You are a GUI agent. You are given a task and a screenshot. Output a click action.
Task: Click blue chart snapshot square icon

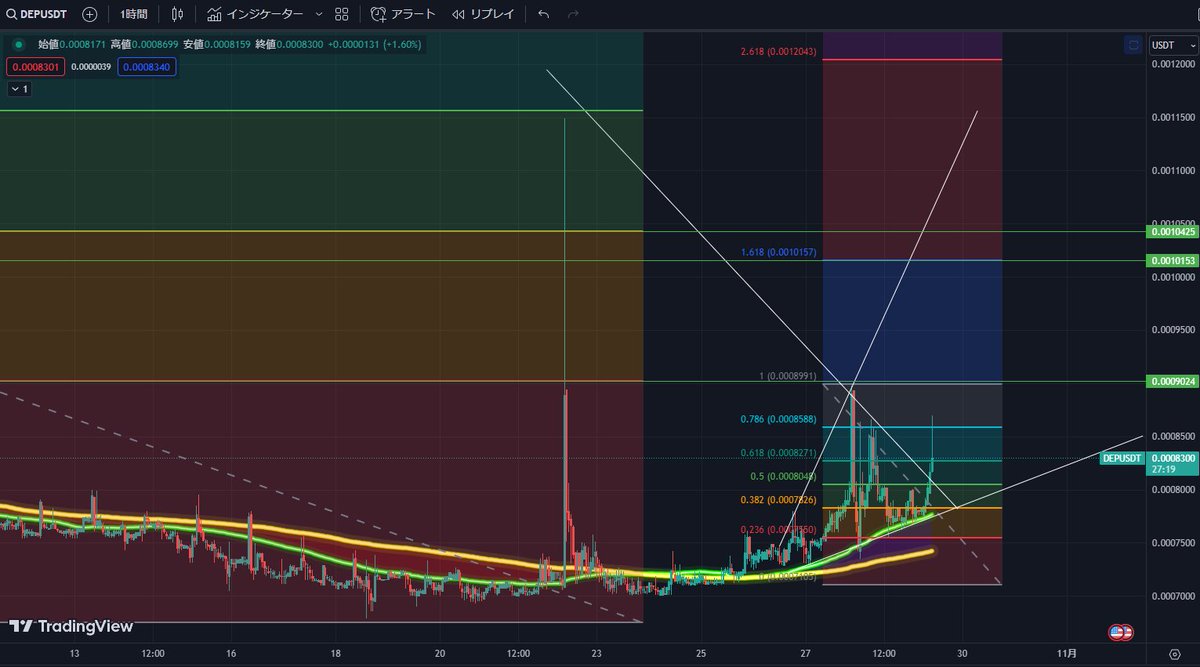click(x=1133, y=45)
